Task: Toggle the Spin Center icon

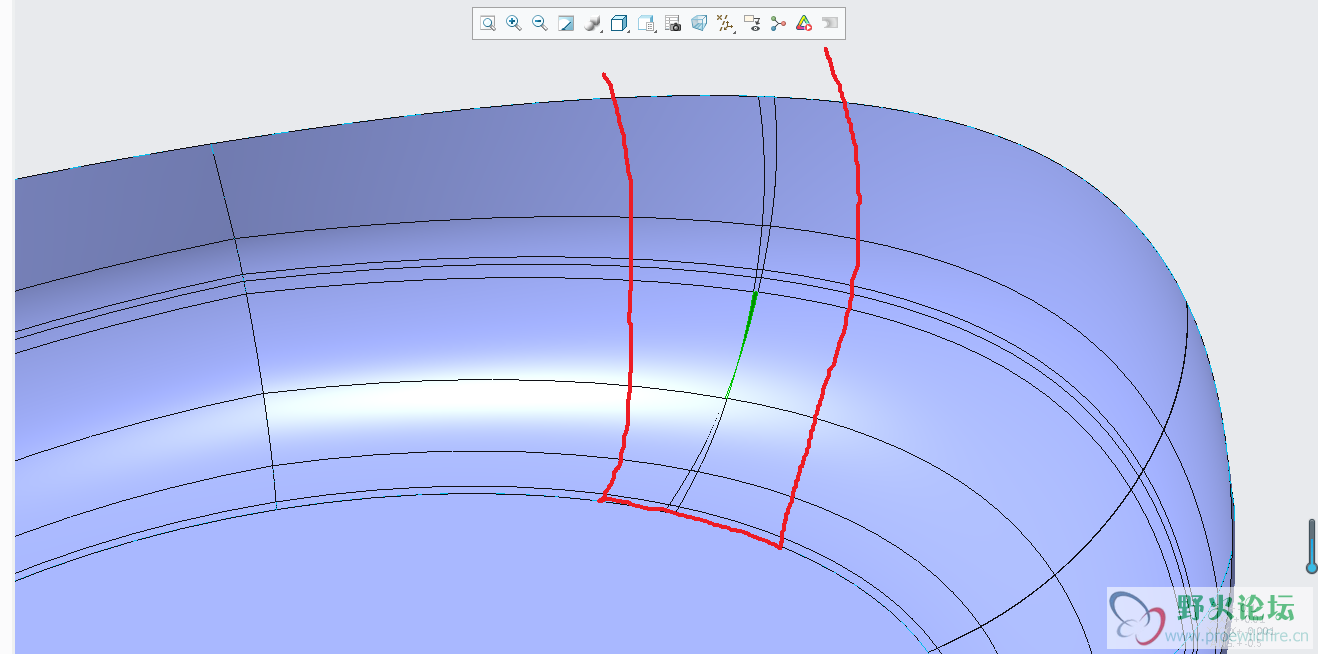Action: [779, 23]
